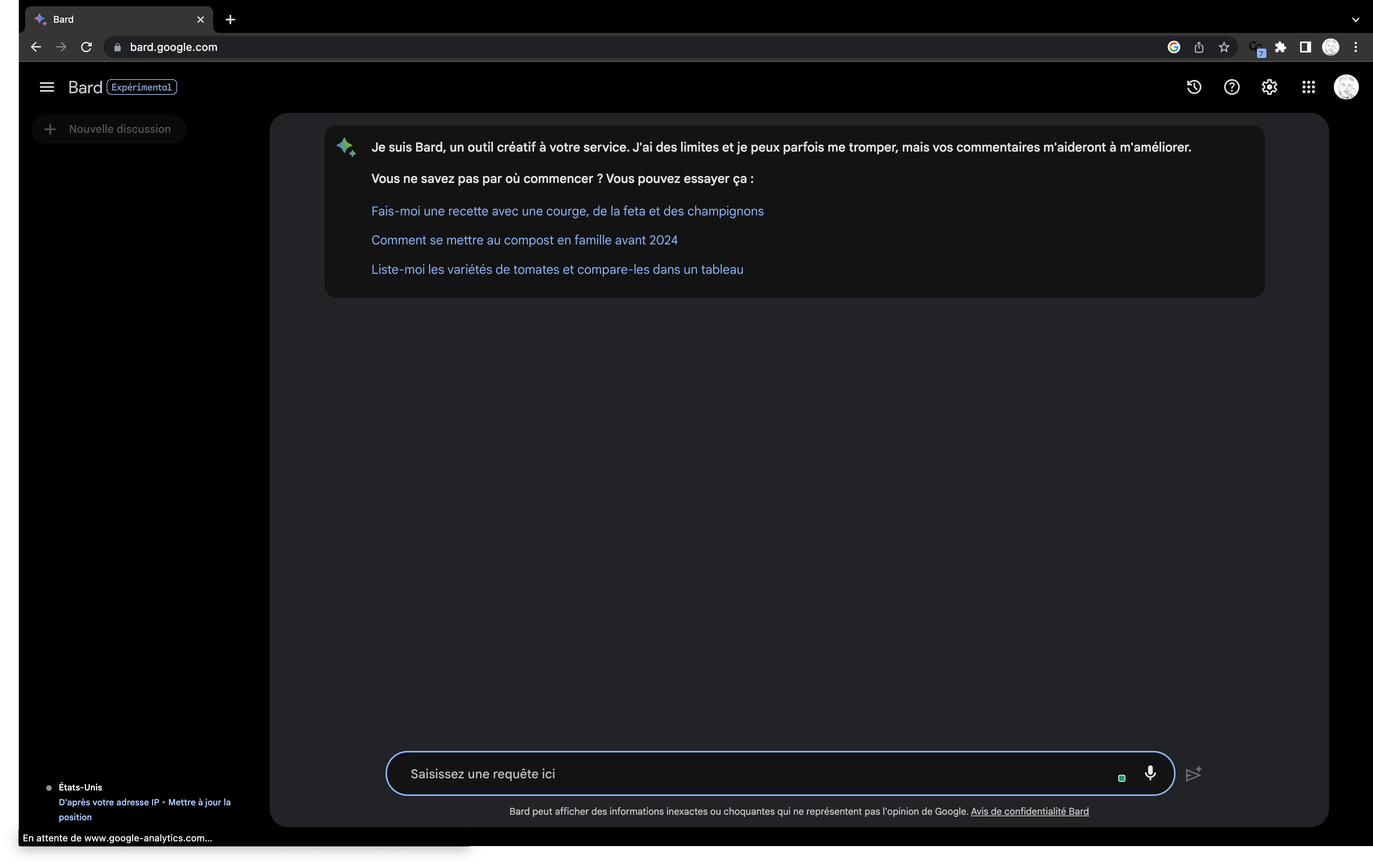
Task: Open the Google account avatar in Bard
Action: [x=1346, y=87]
